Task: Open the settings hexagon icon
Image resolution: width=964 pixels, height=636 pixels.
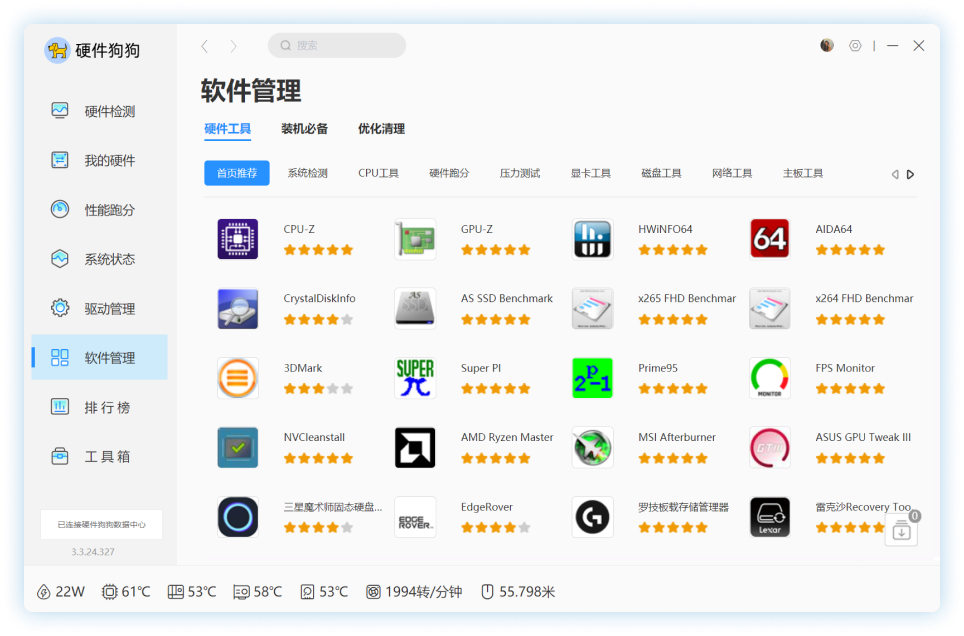Action: 855,46
